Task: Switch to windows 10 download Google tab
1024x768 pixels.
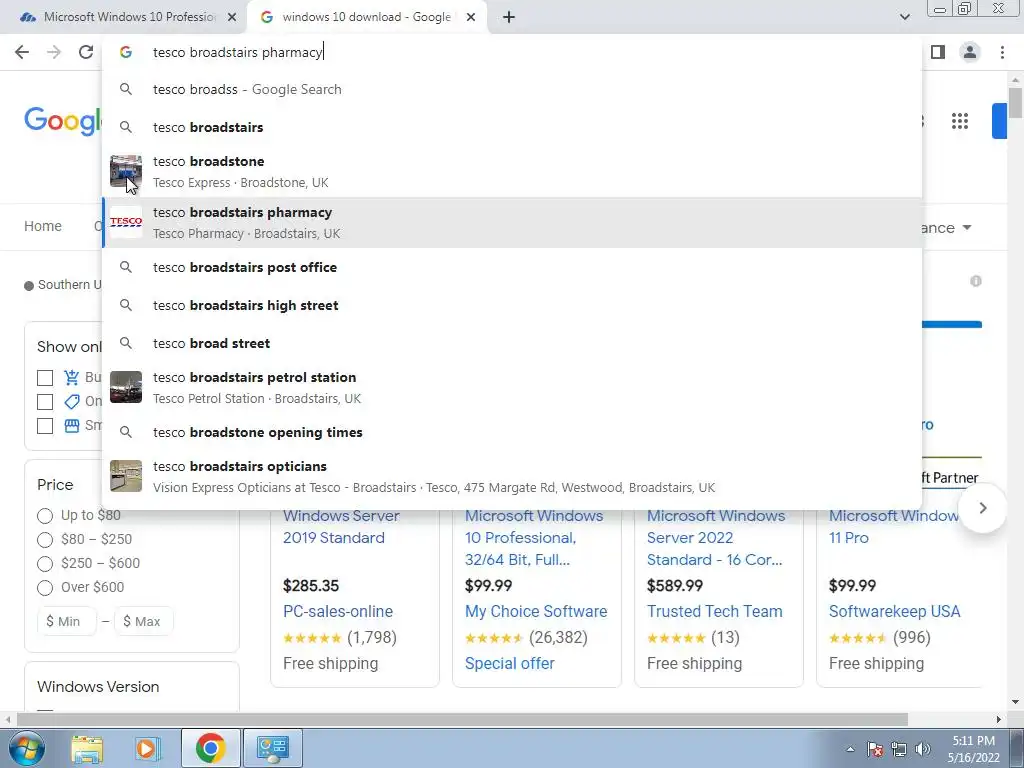Action: (366, 17)
